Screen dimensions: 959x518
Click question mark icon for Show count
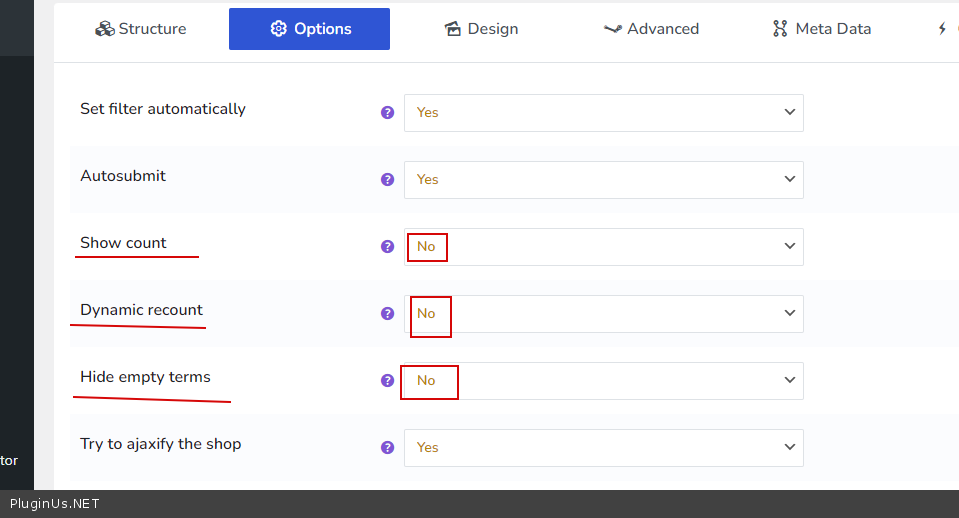point(388,247)
